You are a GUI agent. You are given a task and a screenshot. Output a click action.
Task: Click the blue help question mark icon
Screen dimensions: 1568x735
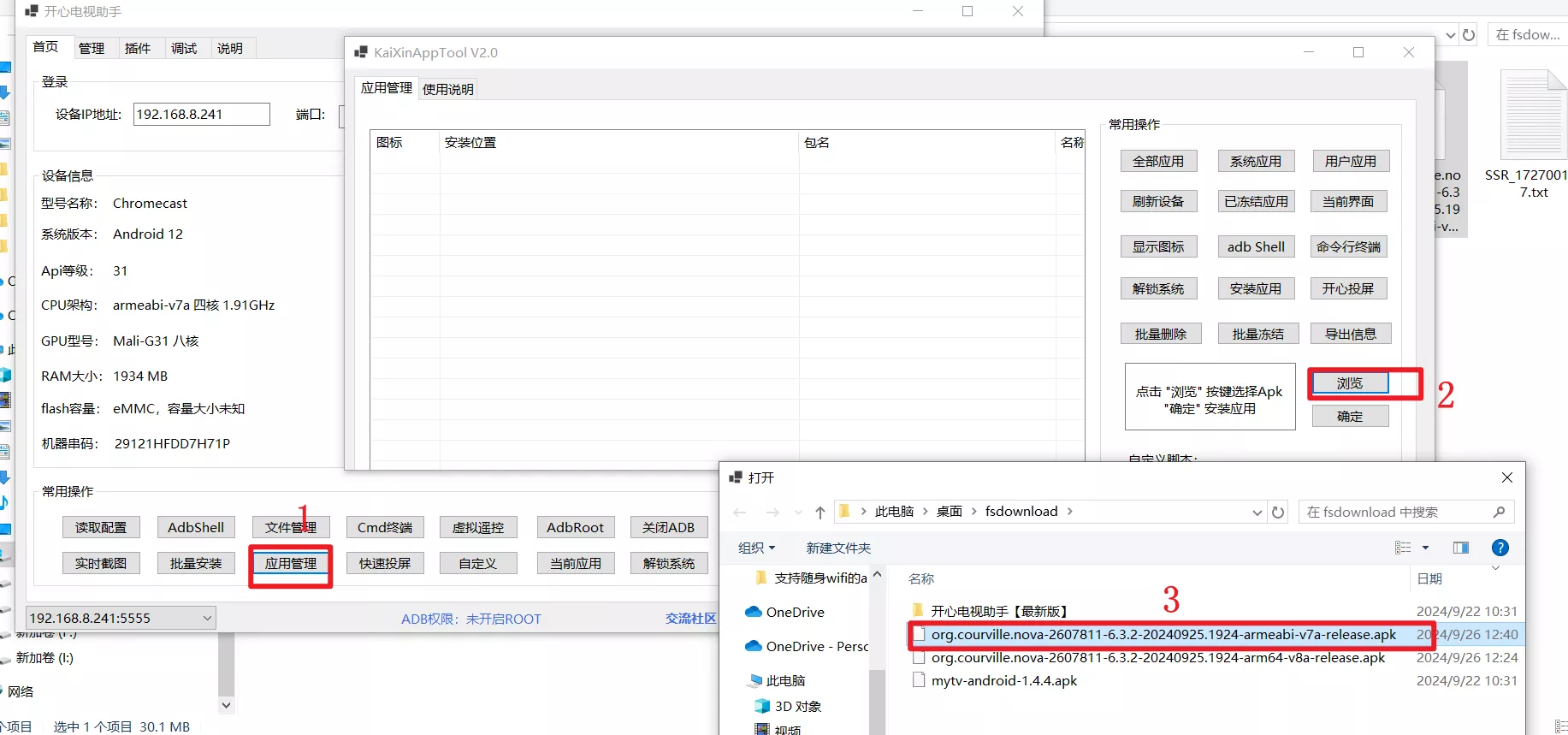(1500, 548)
